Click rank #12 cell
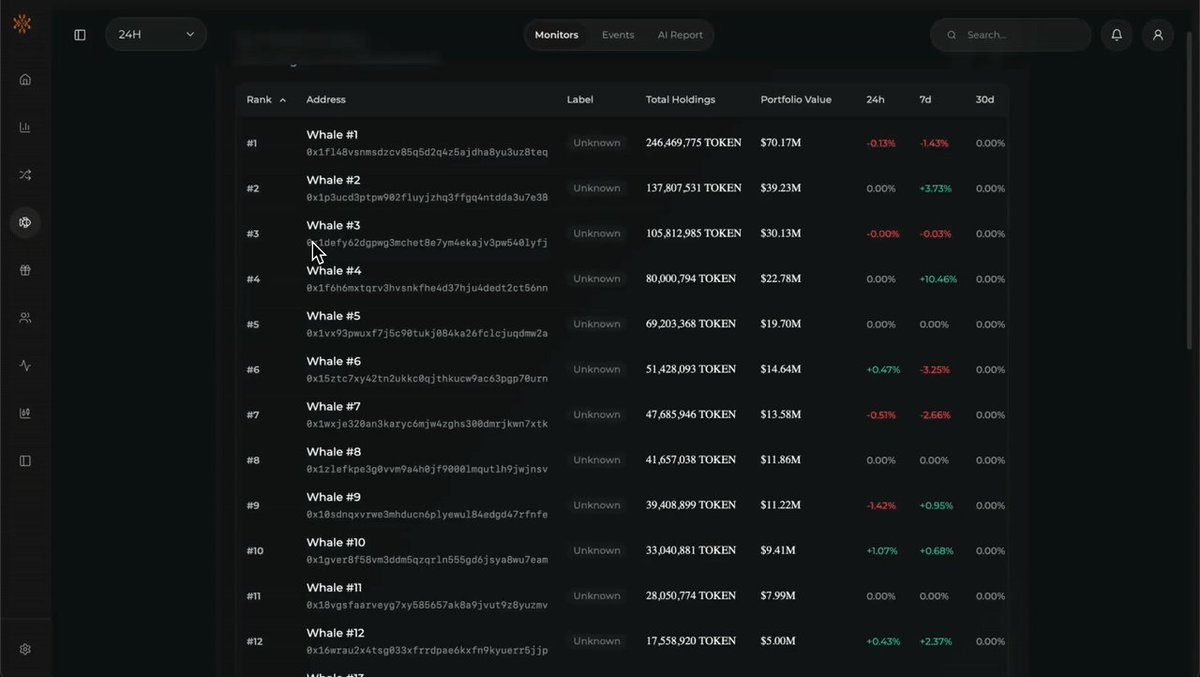Image resolution: width=1200 pixels, height=677 pixels. [x=255, y=641]
